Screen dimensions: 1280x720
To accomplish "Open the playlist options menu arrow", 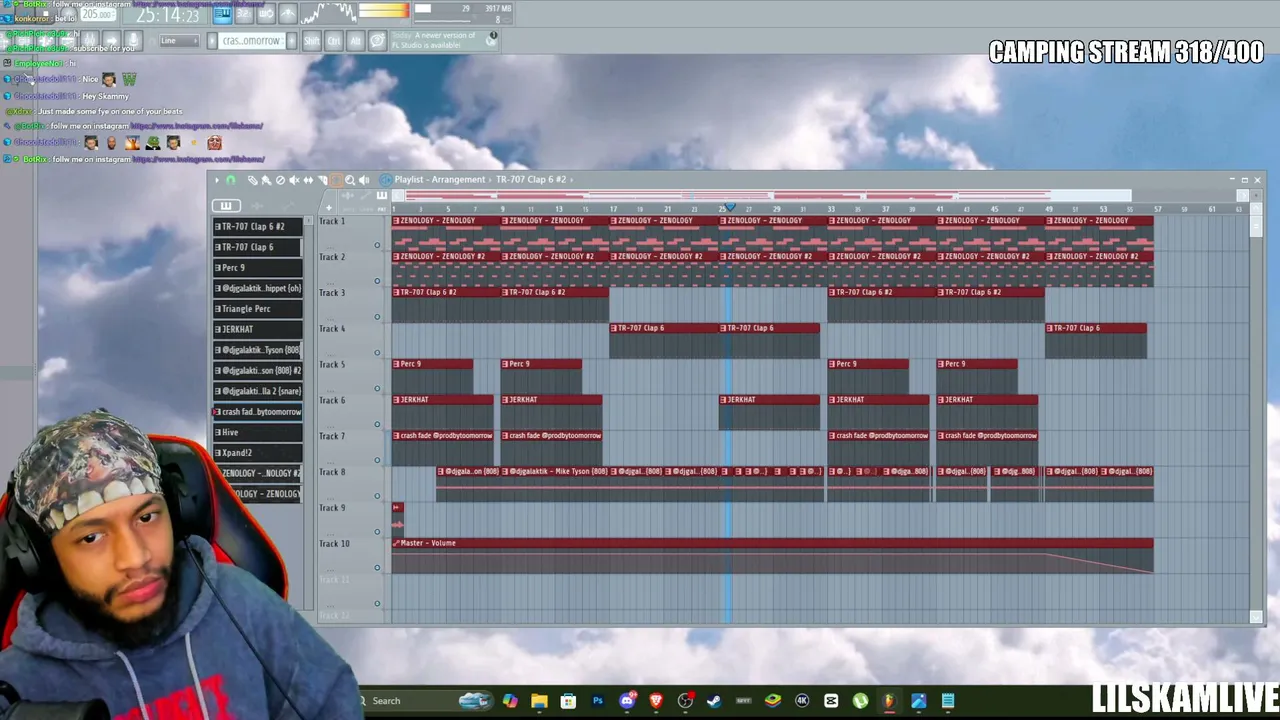I will 217,180.
